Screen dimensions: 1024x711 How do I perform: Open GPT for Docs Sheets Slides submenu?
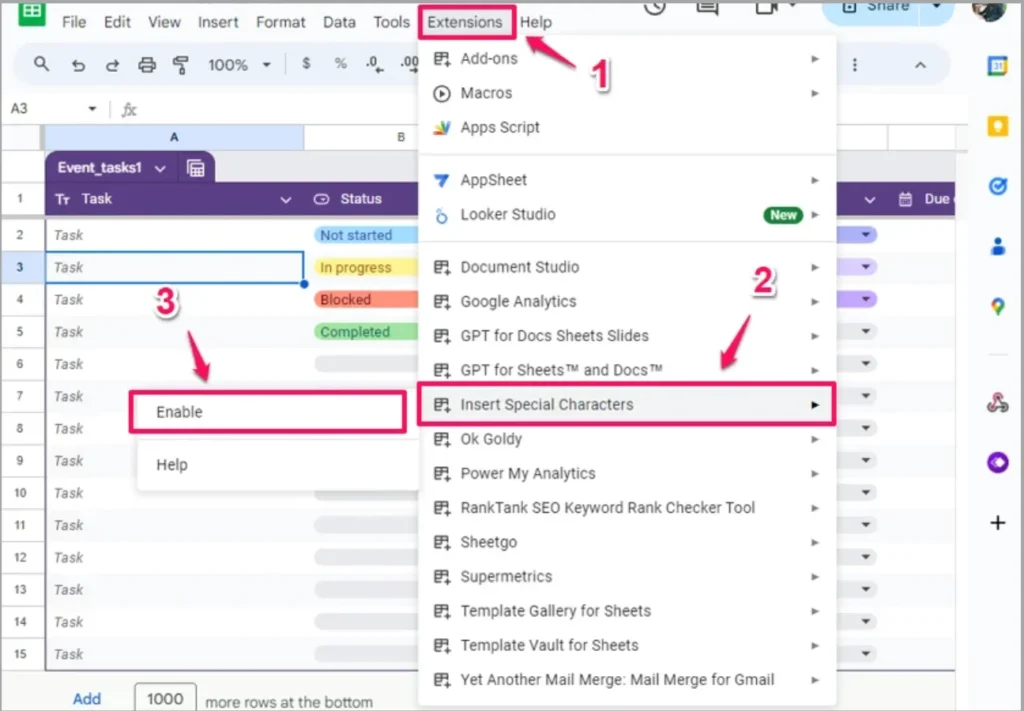[627, 336]
